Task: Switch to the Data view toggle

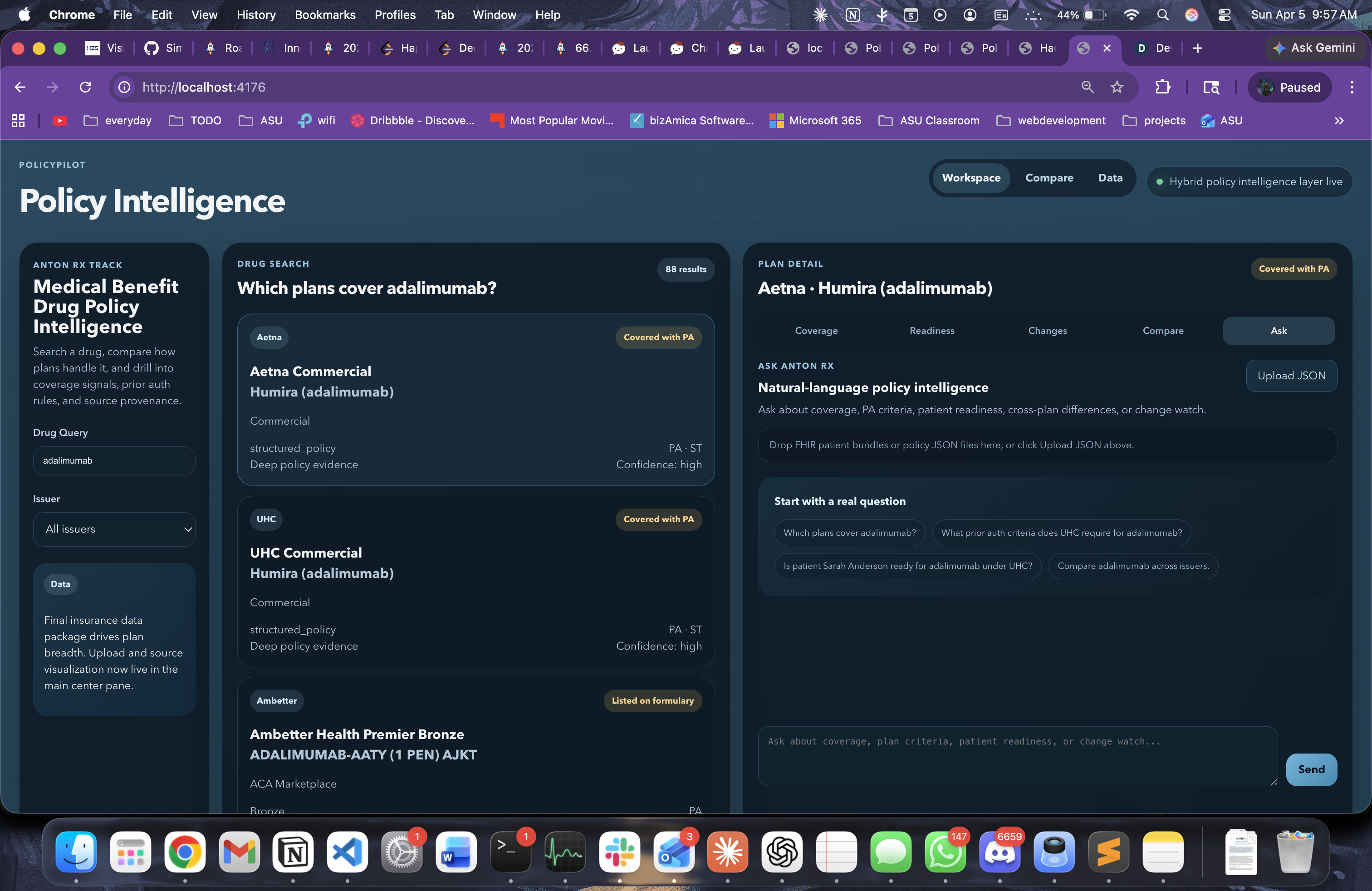Action: (1110, 178)
